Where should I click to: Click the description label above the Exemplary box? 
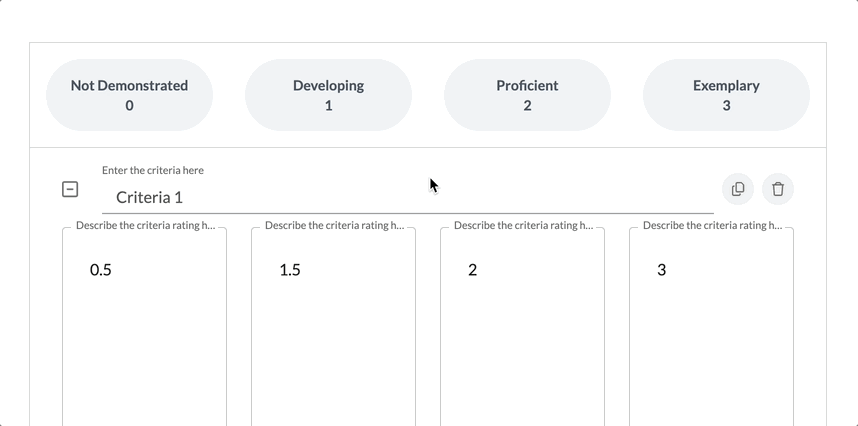coord(712,226)
